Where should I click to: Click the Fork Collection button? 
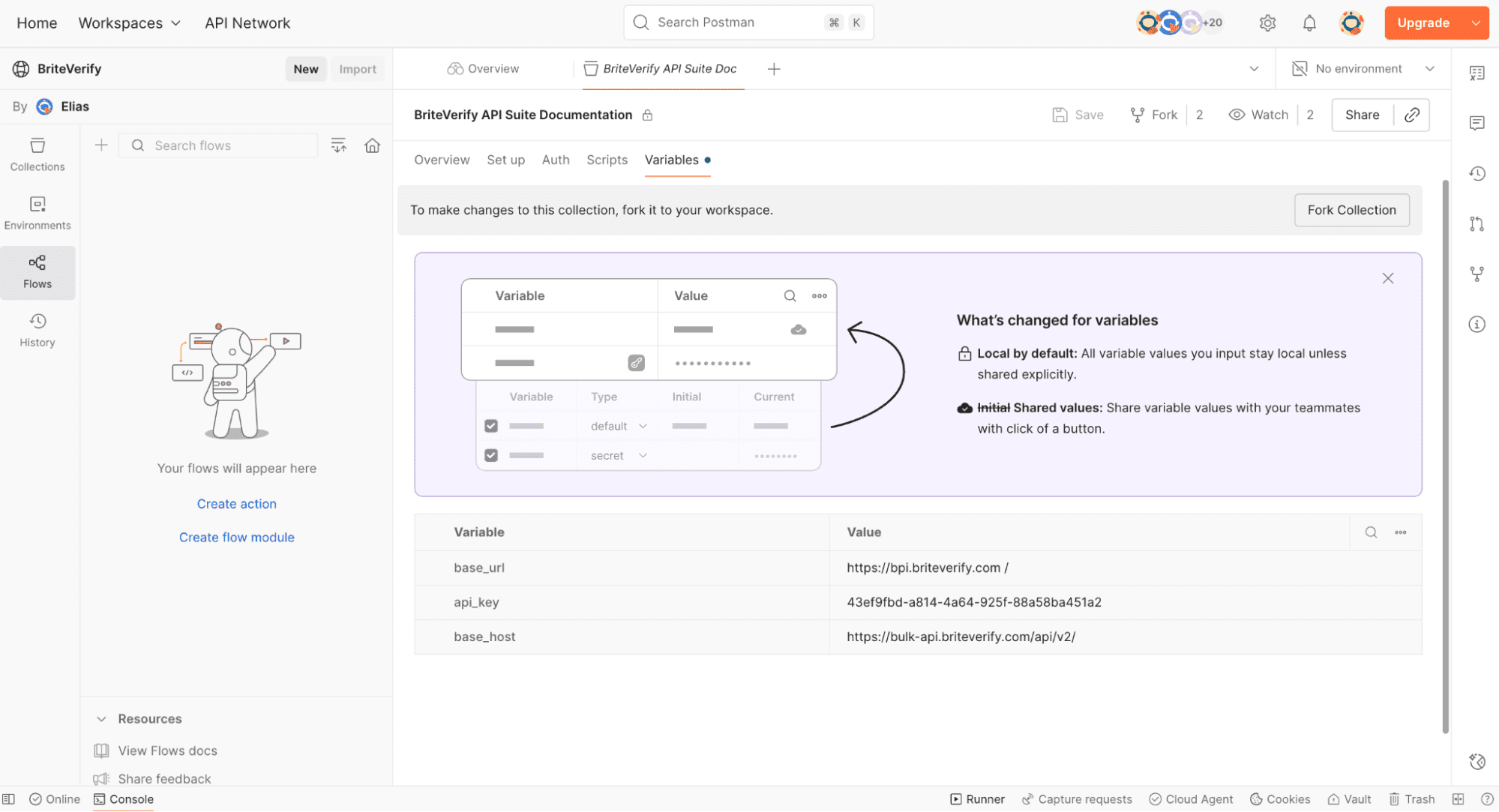[1351, 210]
